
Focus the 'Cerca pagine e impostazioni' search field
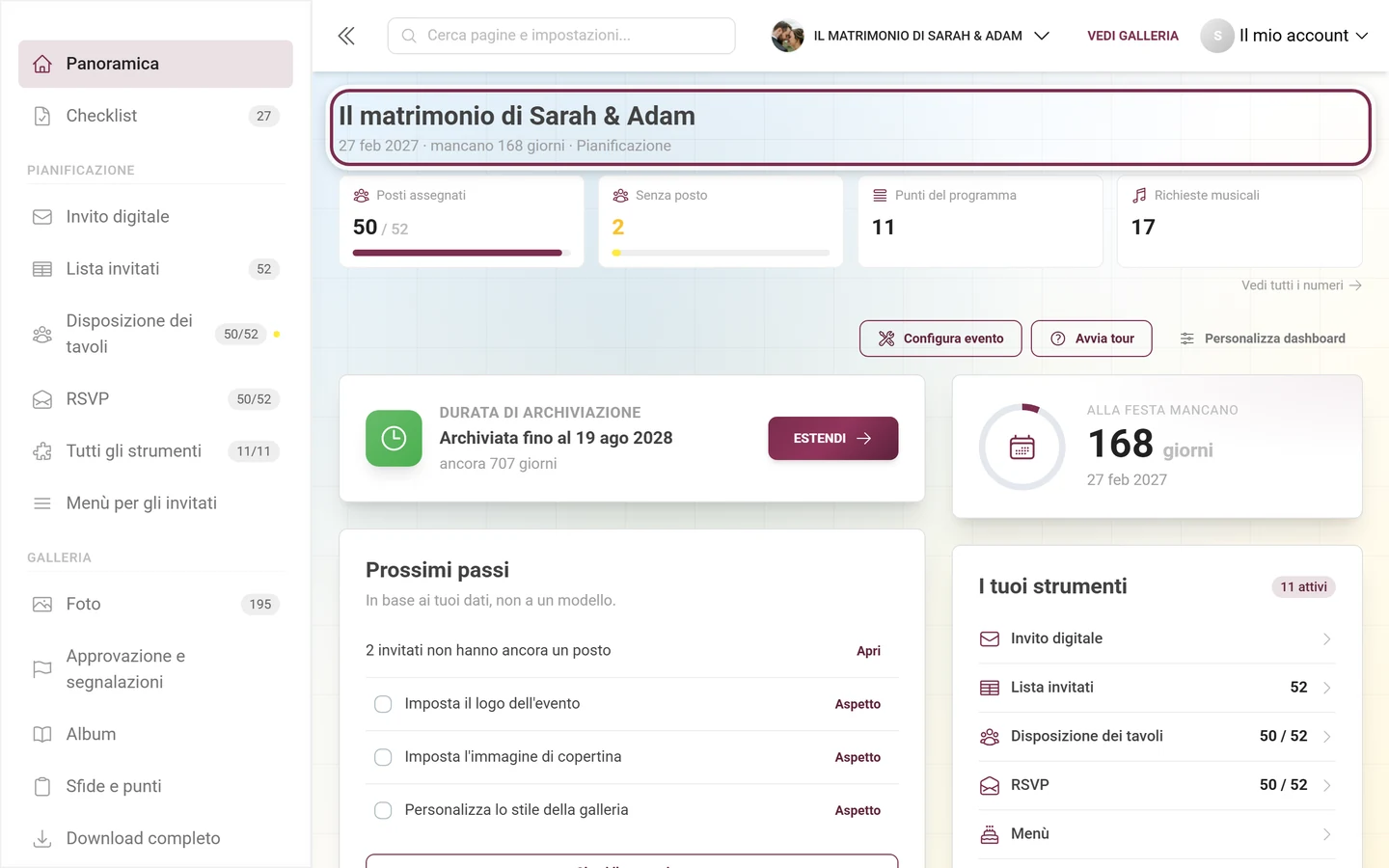click(561, 36)
